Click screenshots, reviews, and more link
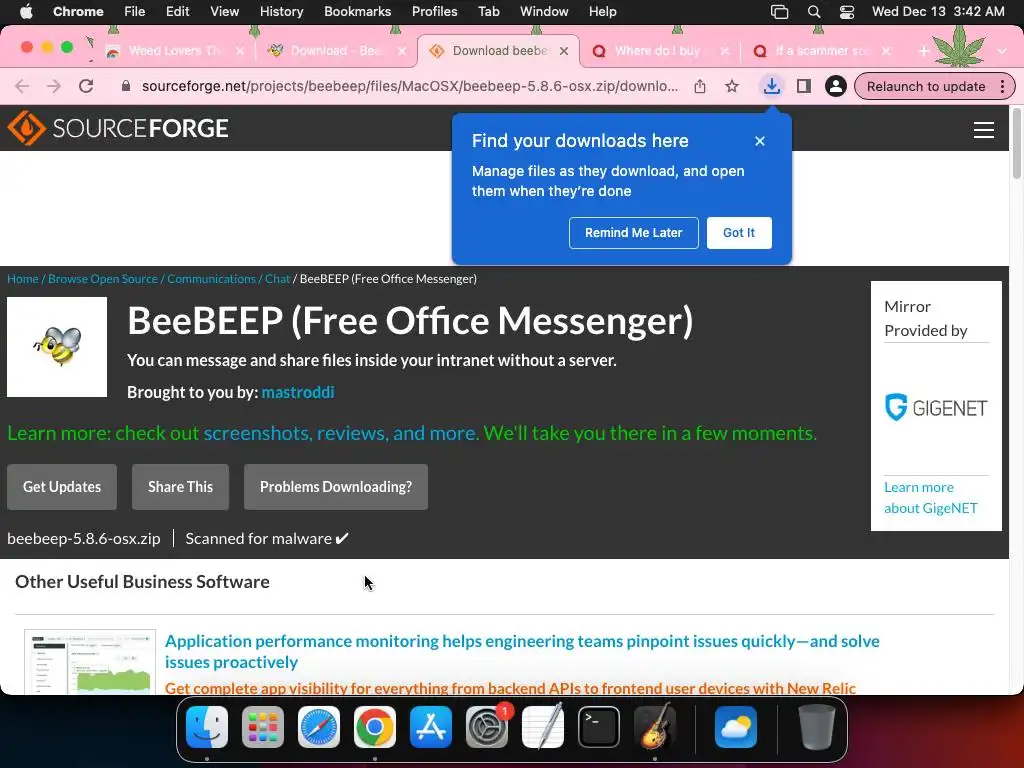This screenshot has width=1024, height=768. (340, 433)
